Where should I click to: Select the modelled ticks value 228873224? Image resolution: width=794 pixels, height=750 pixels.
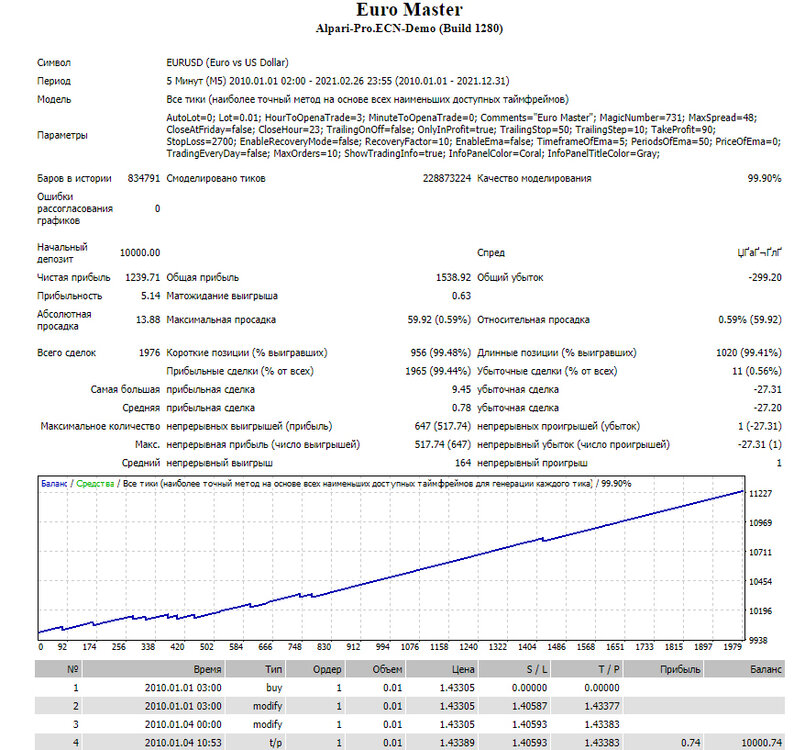point(447,178)
